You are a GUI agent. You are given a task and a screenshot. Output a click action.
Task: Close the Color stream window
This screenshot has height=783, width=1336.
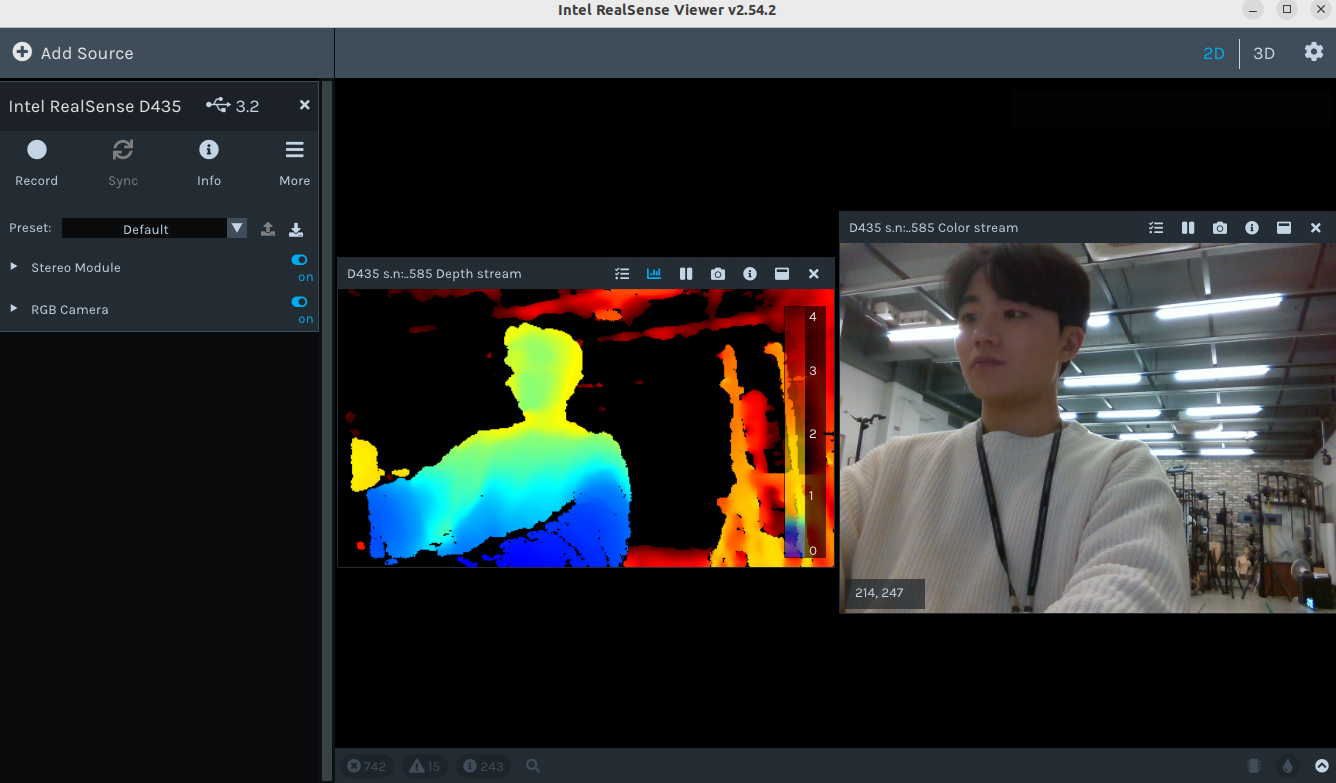[x=1316, y=227]
